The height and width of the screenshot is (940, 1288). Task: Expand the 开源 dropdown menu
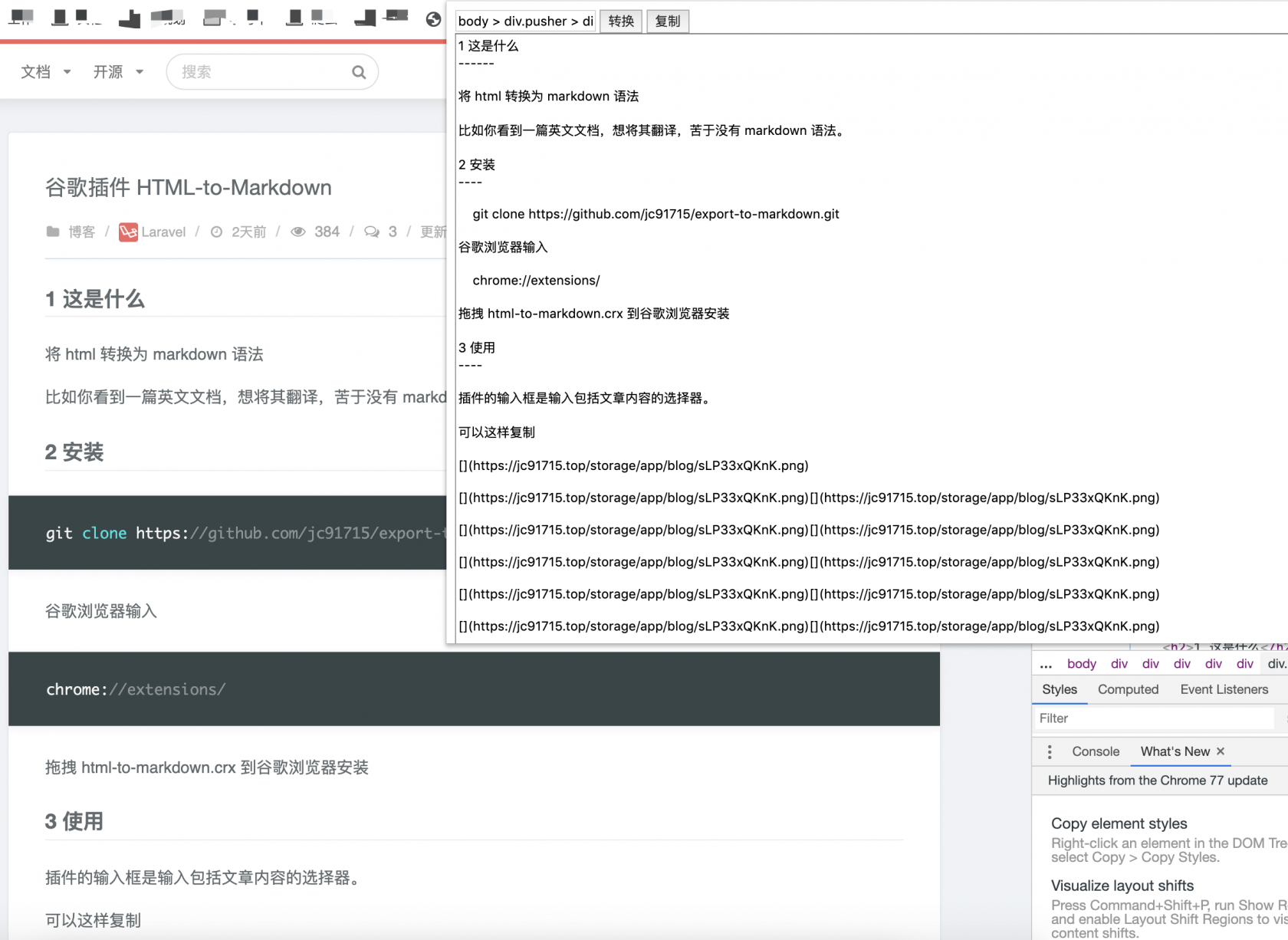[x=118, y=72]
